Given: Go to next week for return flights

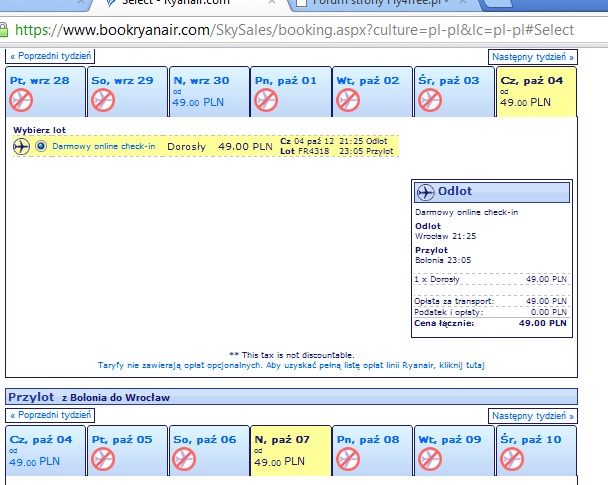Looking at the screenshot, I should click(x=533, y=416).
